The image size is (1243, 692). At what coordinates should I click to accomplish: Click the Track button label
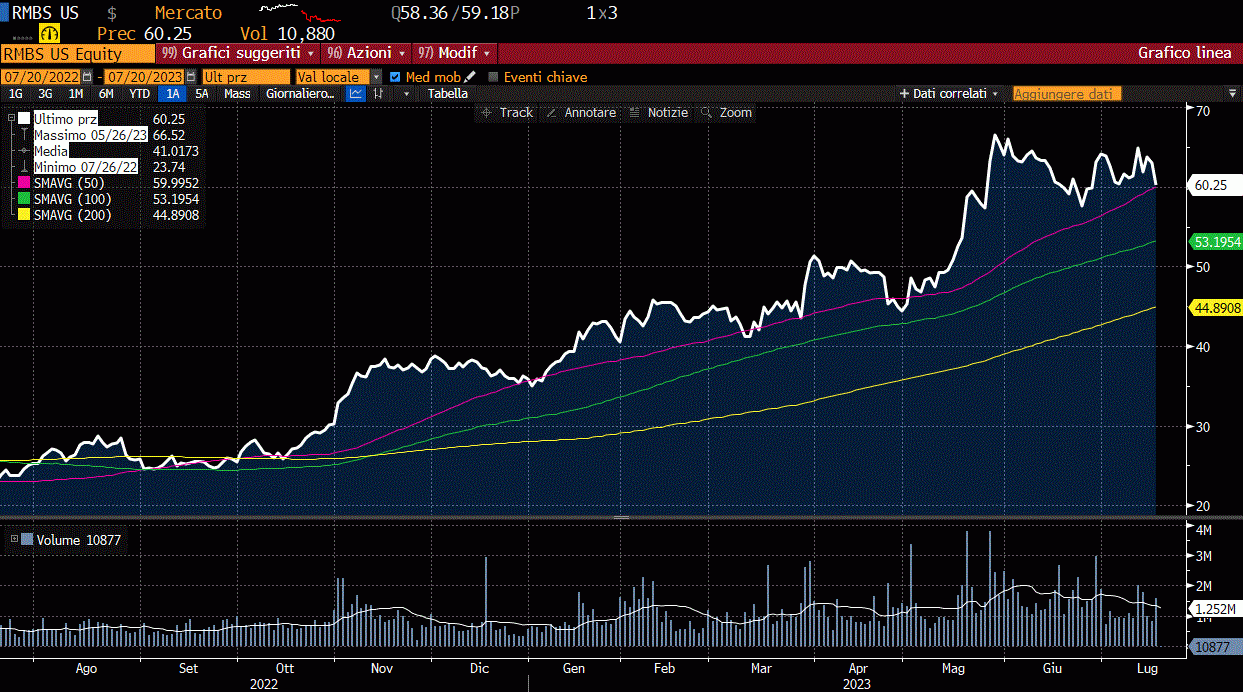click(x=516, y=113)
